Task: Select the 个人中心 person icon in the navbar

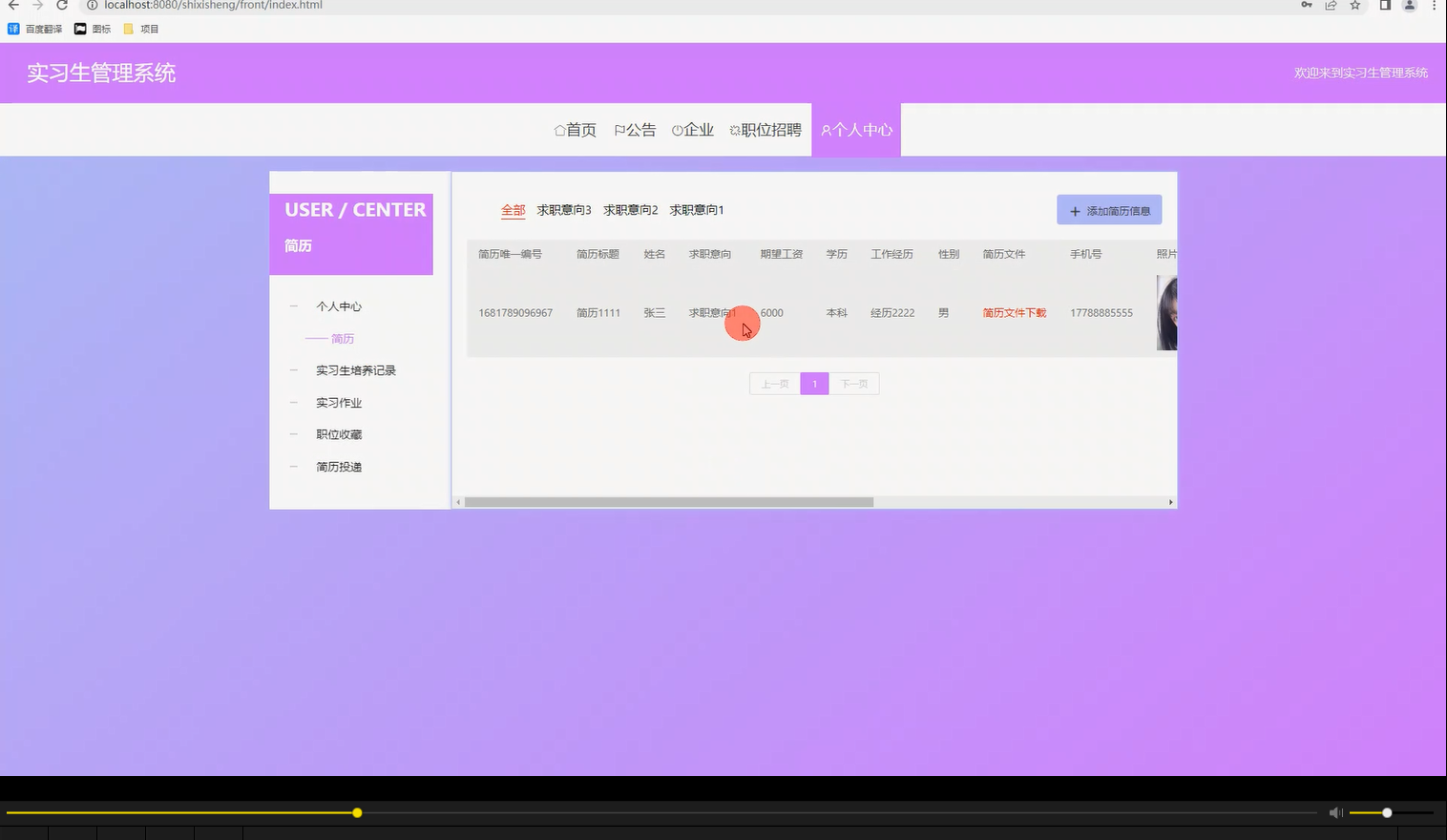Action: (x=826, y=131)
